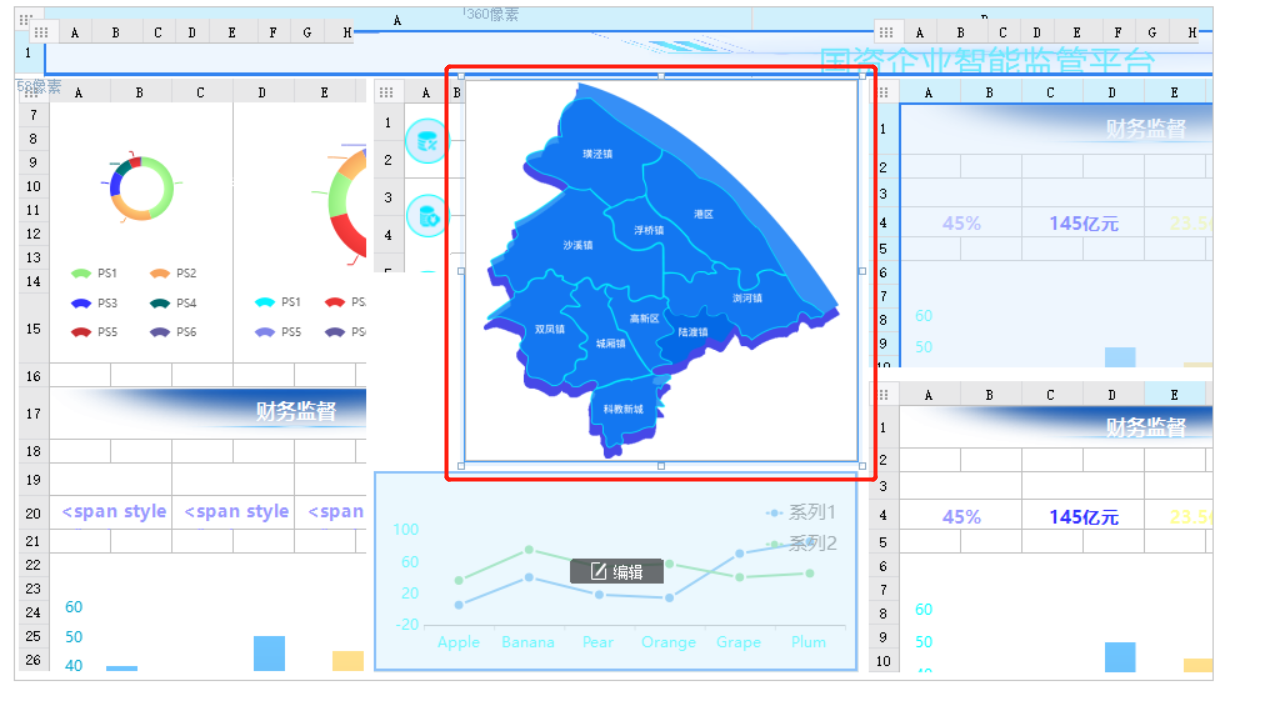Screen dimensions: 1262x726
Task: Click Apple label on line chart axis
Action: (x=458, y=642)
